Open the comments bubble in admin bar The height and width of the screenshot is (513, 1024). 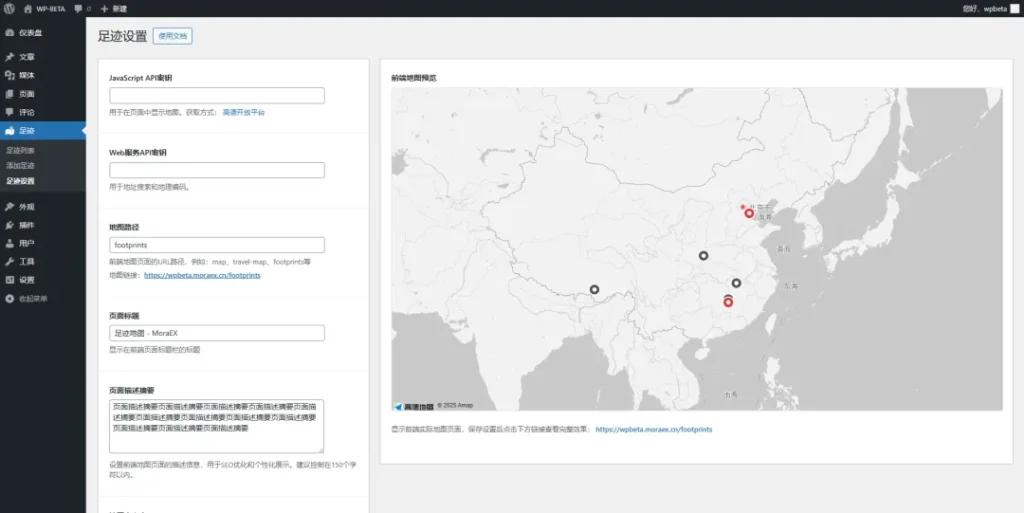pyautogui.click(x=82, y=8)
